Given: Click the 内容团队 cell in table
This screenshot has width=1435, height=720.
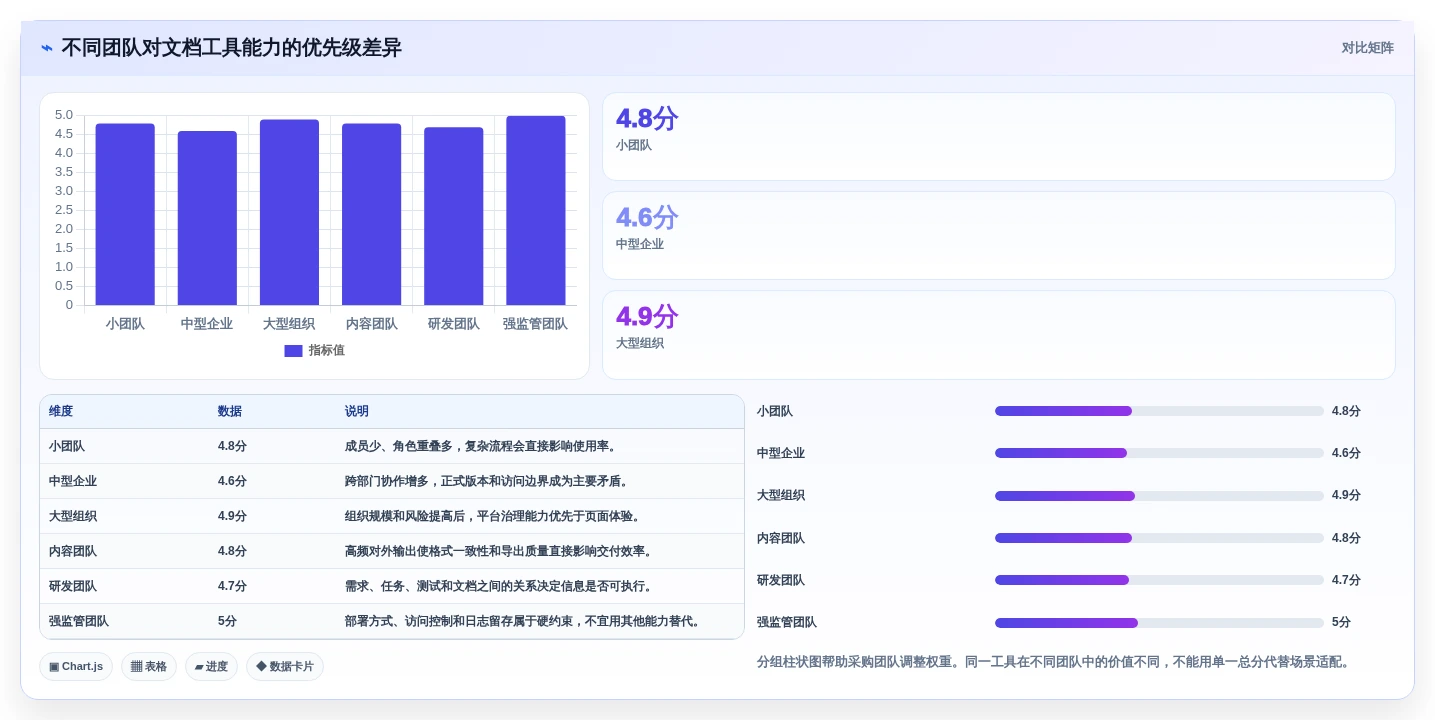Looking at the screenshot, I should point(73,551).
